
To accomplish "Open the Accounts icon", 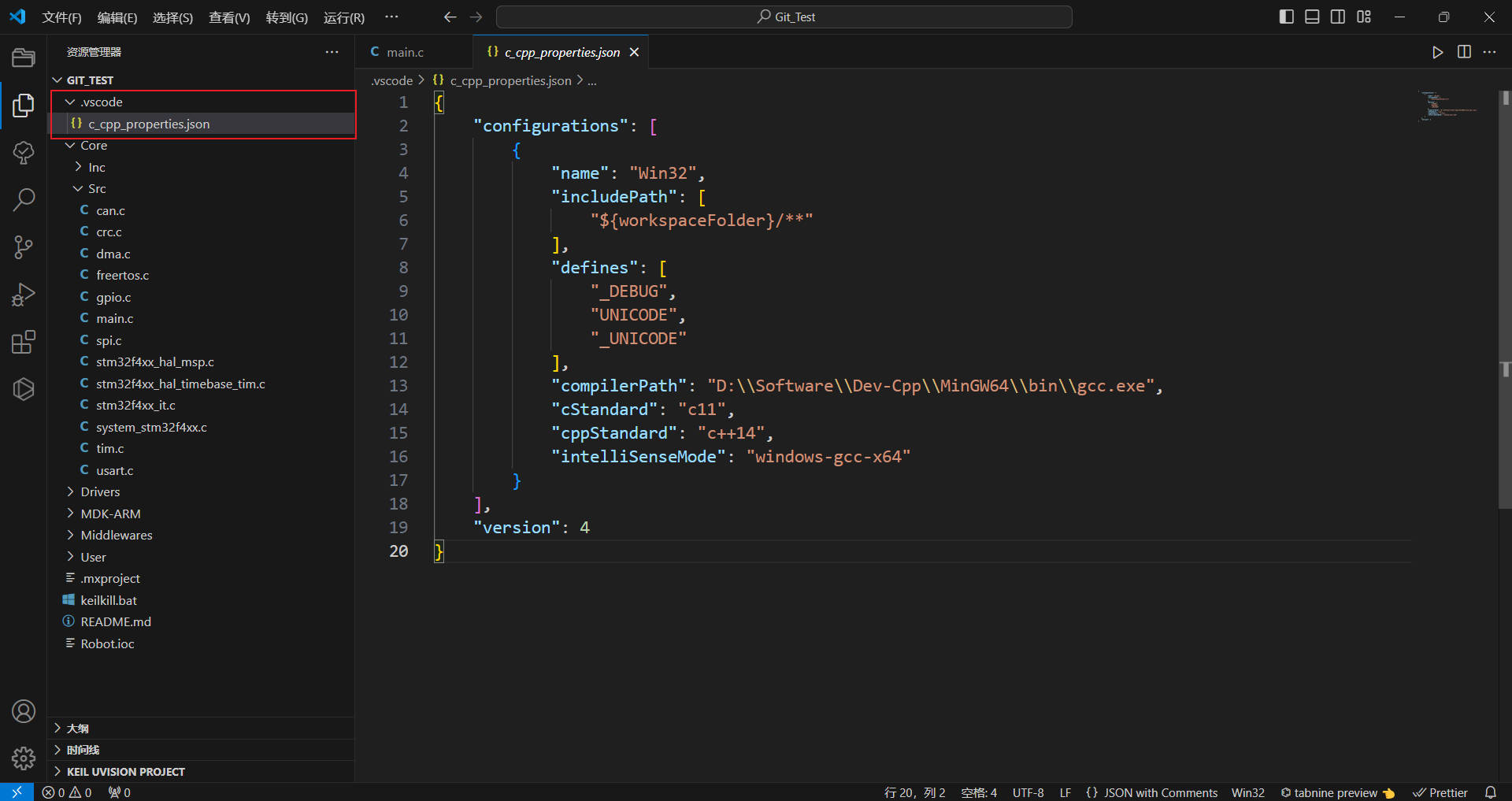I will click(24, 711).
